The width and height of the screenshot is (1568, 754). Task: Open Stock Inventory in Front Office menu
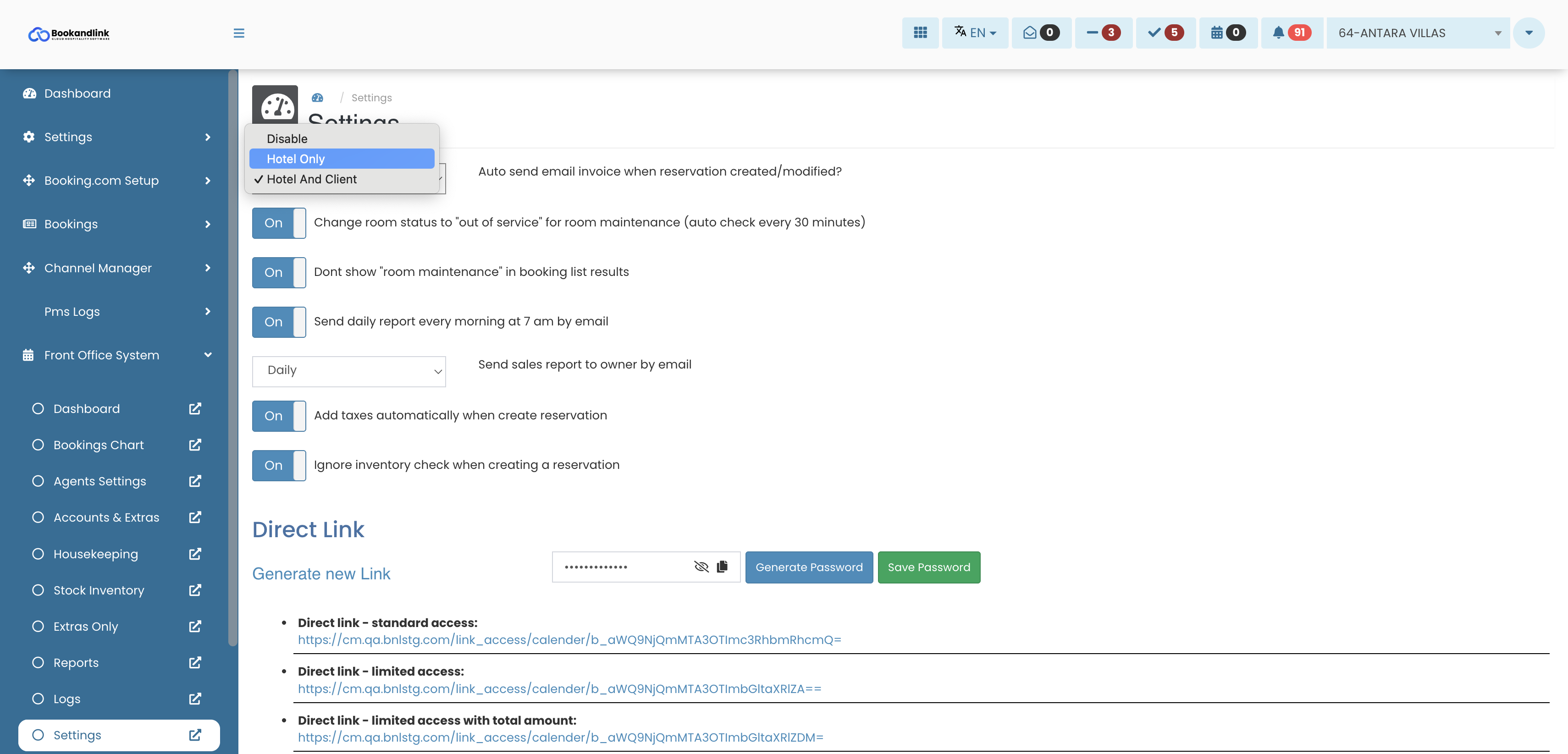(99, 590)
